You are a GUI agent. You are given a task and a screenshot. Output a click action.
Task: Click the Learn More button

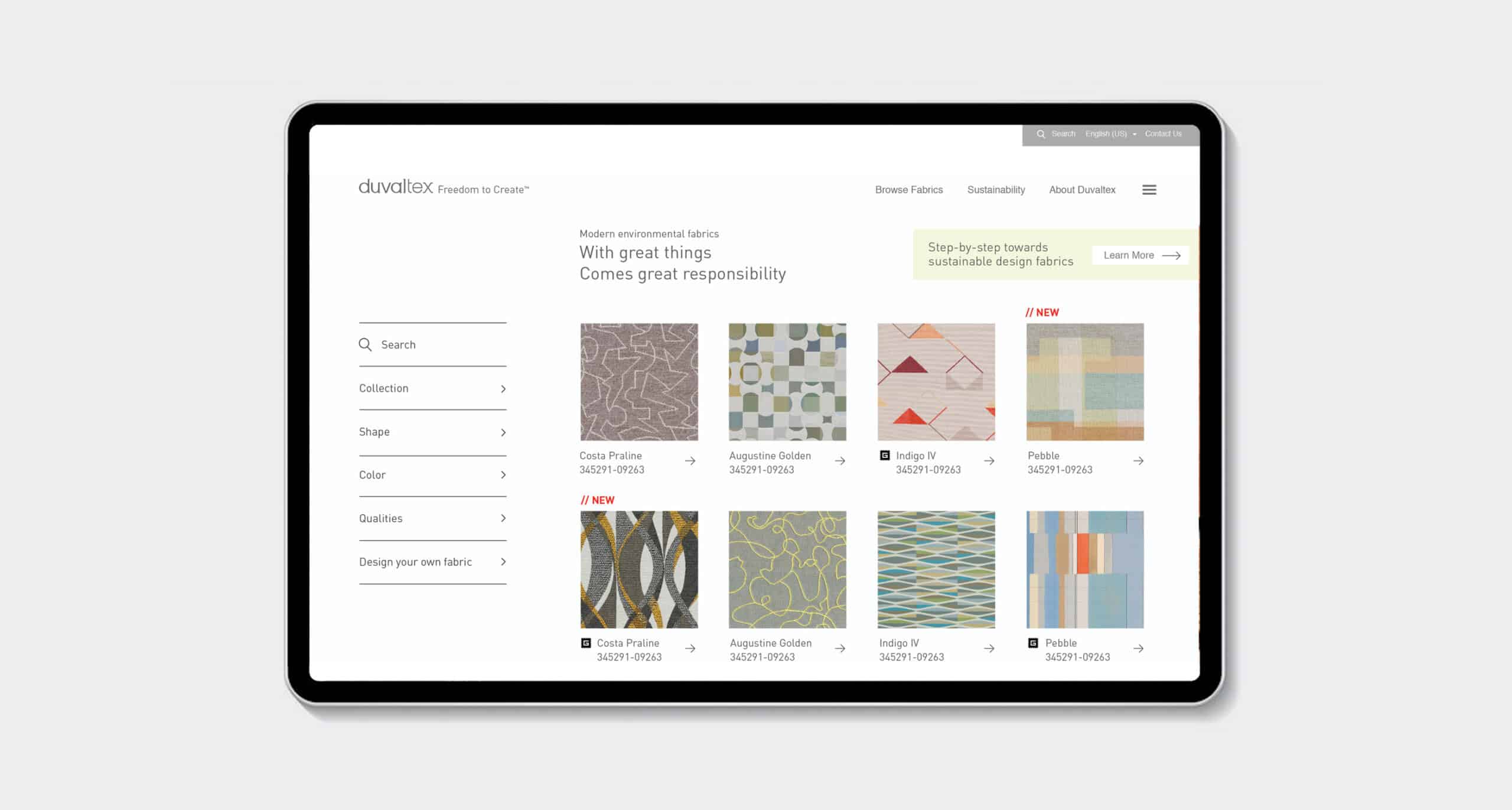pyautogui.click(x=1140, y=255)
